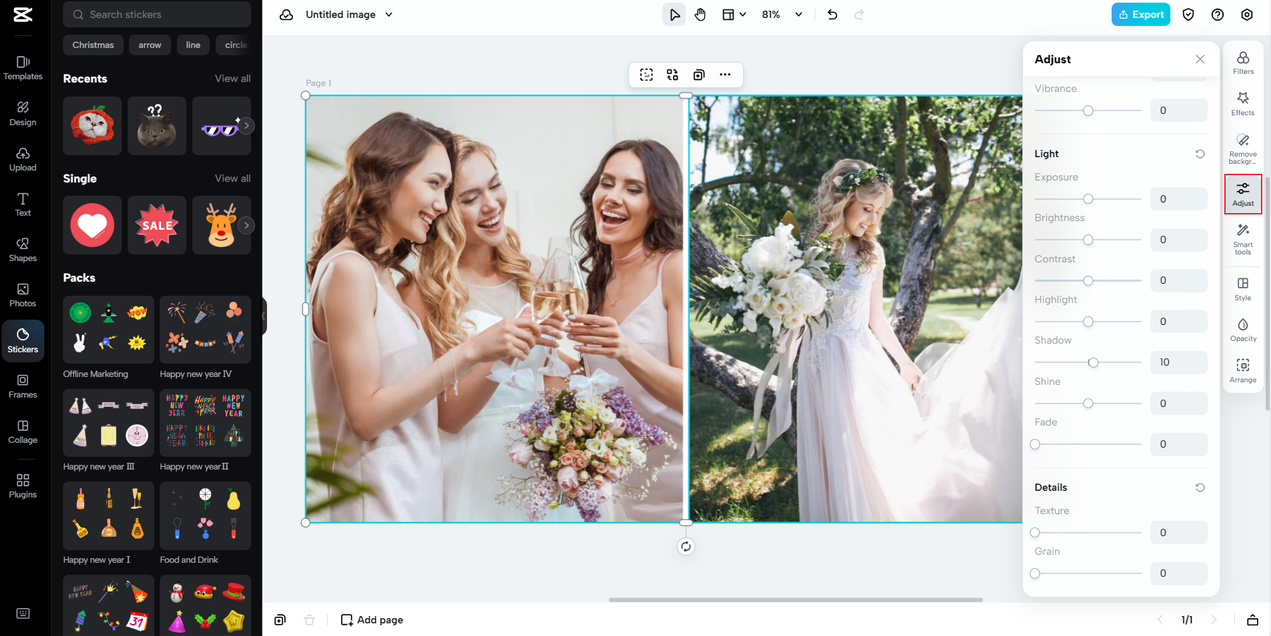
Task: Open the settings gear icon
Action: tap(1246, 15)
